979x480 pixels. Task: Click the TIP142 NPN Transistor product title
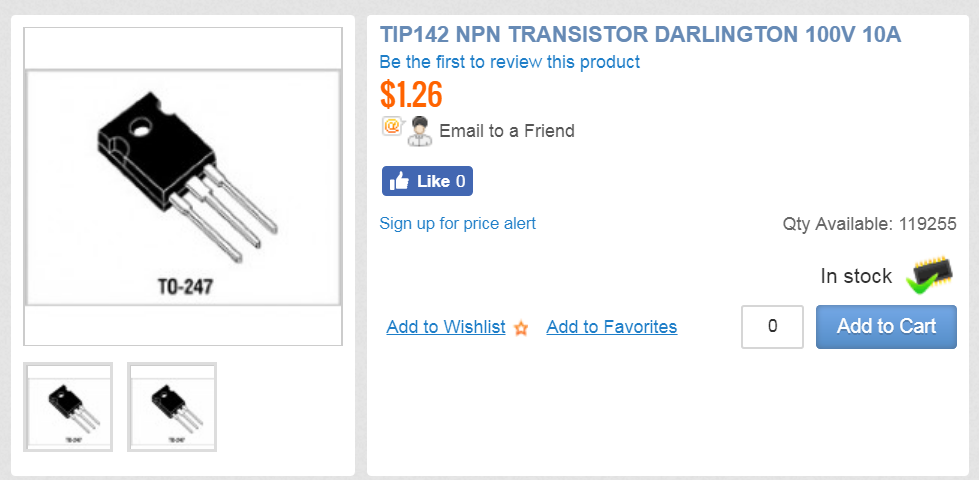click(x=640, y=35)
